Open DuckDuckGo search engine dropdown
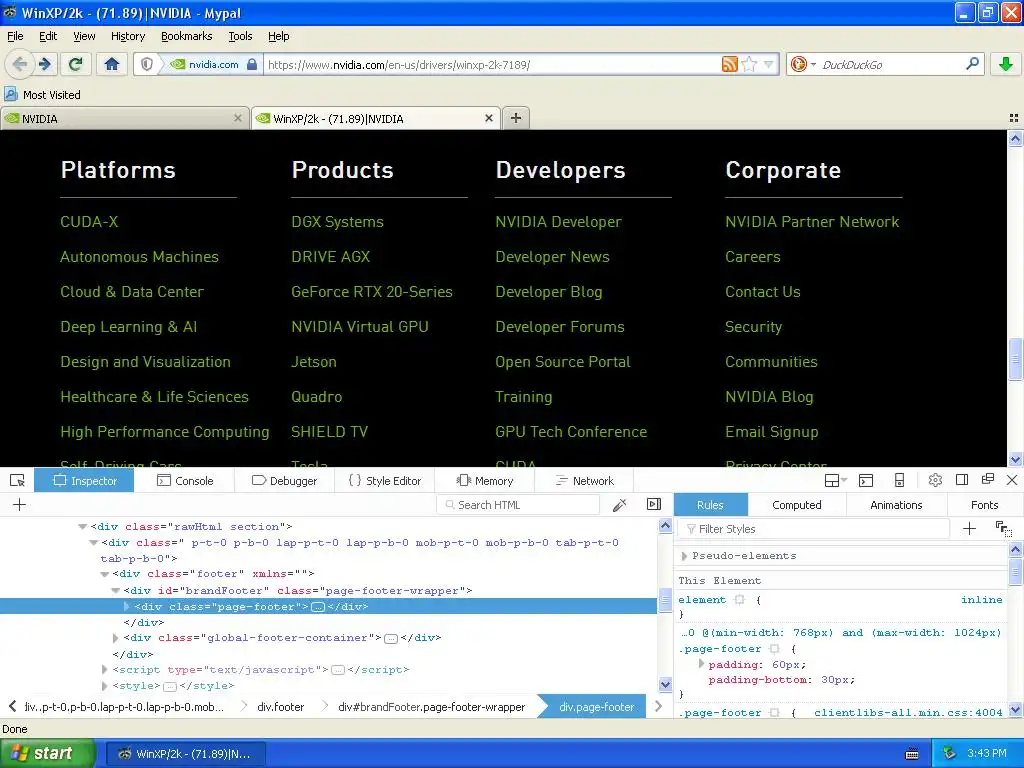Image resolution: width=1024 pixels, height=768 pixels. coord(802,64)
